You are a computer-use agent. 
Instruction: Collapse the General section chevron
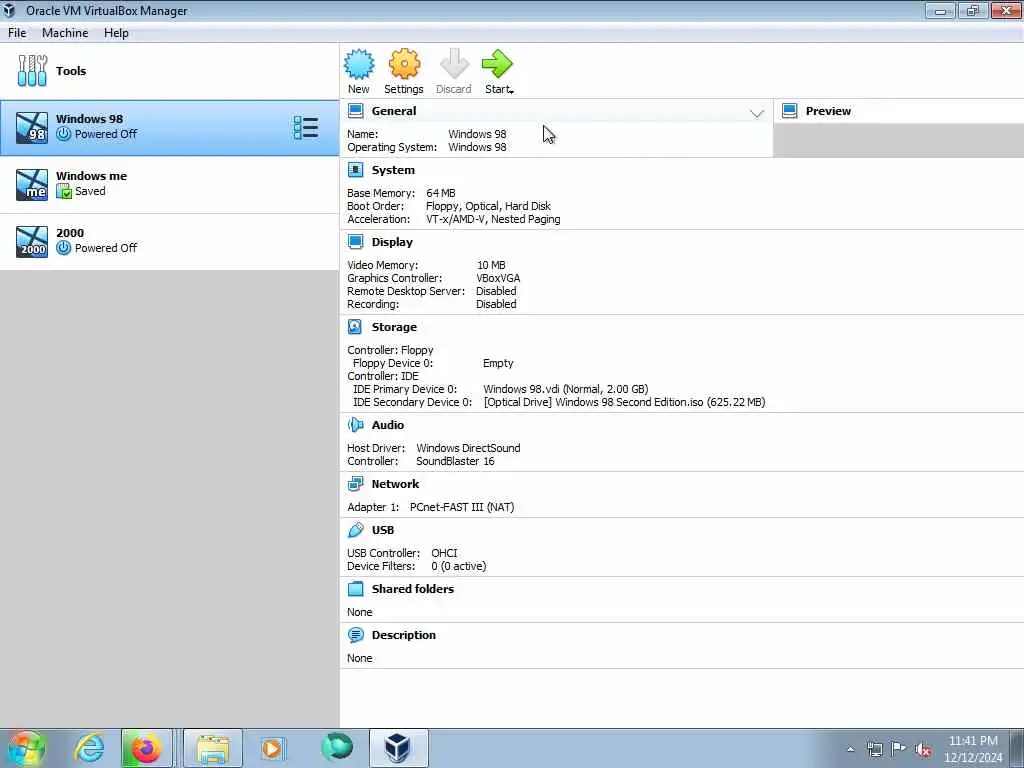[x=756, y=113]
